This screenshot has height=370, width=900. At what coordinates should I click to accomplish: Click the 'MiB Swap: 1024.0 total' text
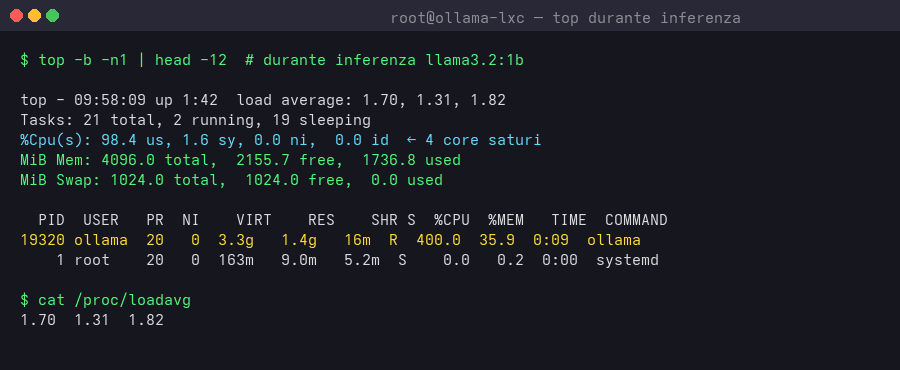tap(119, 180)
